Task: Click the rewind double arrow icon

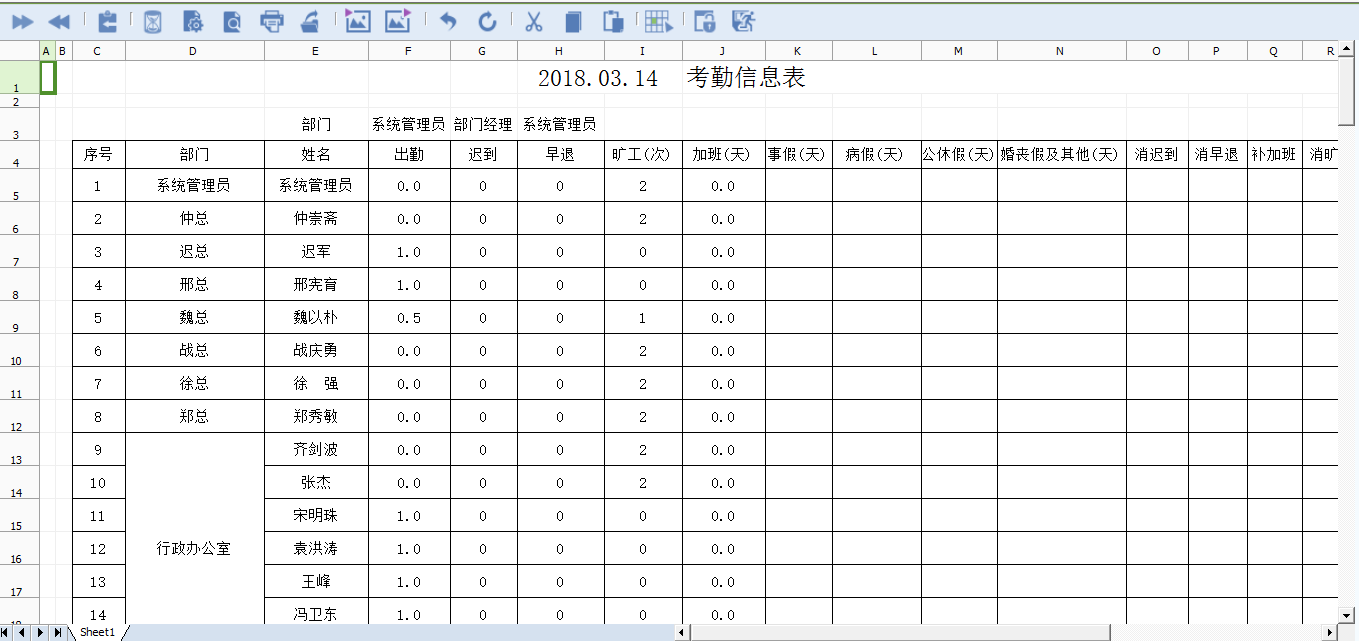Action: (59, 21)
